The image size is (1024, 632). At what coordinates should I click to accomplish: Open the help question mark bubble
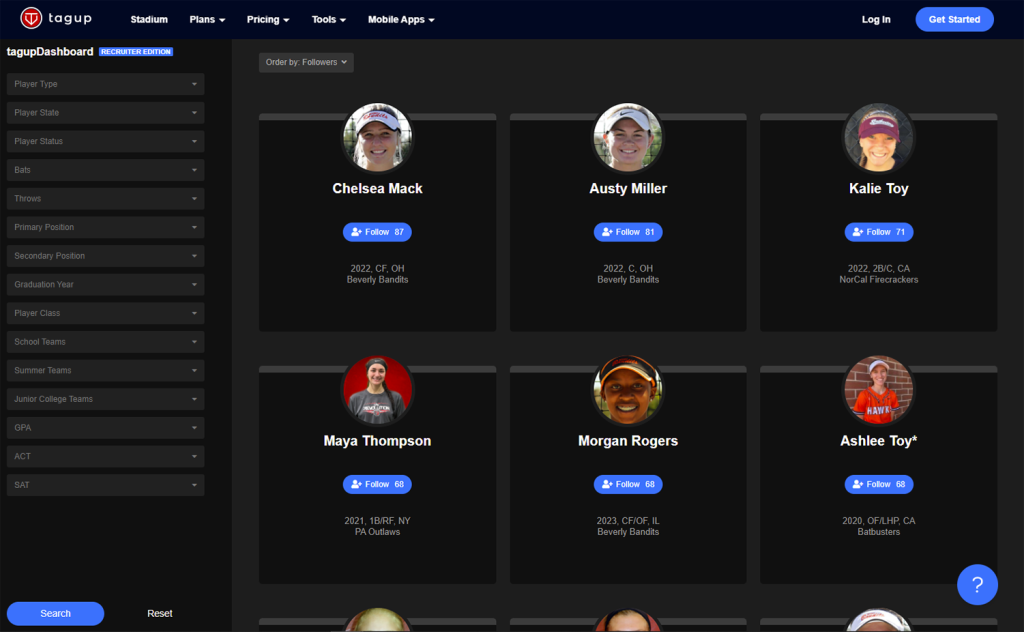[977, 585]
